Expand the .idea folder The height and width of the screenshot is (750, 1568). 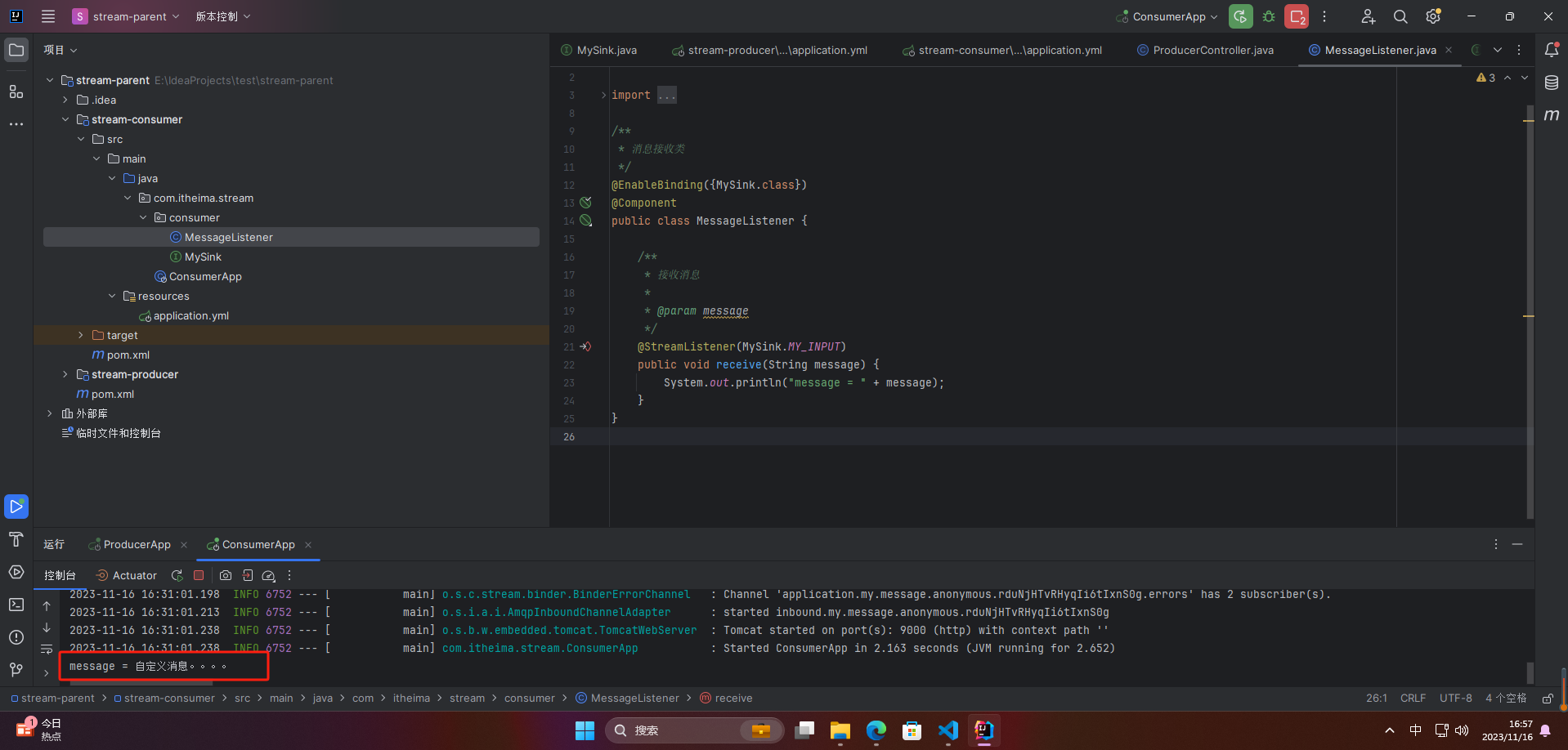click(65, 100)
